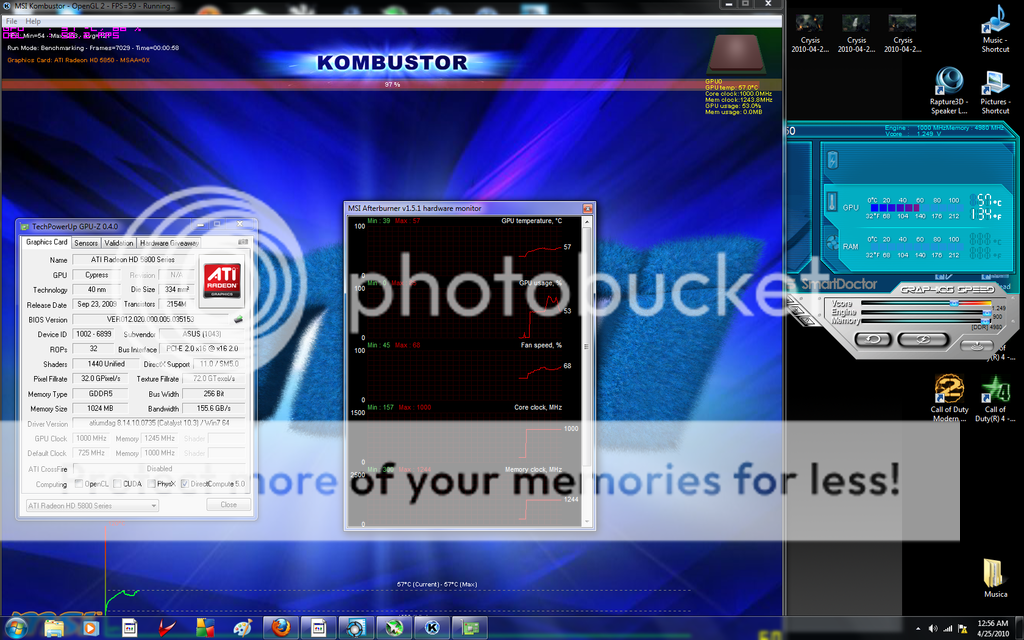
Task: Switch to Firefox in the taskbar
Action: click(x=281, y=628)
